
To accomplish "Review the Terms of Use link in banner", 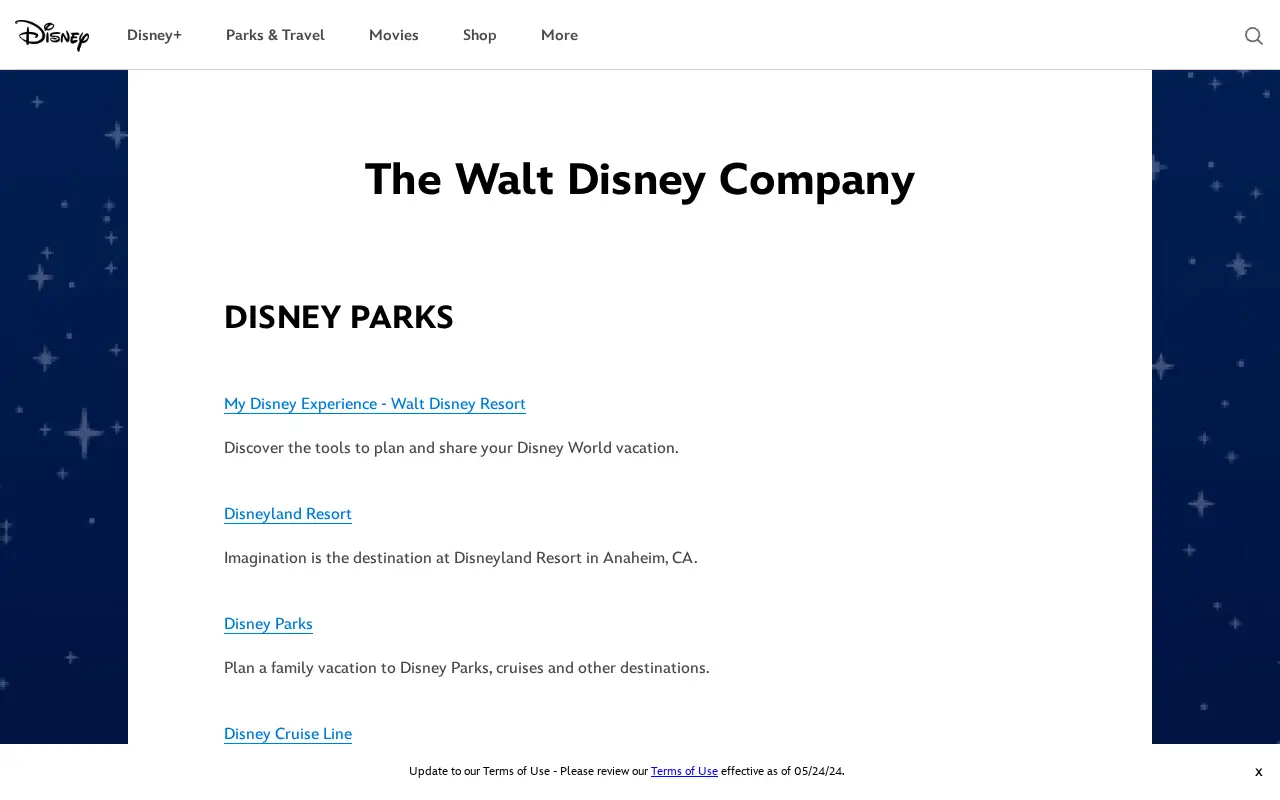I will coord(684,771).
